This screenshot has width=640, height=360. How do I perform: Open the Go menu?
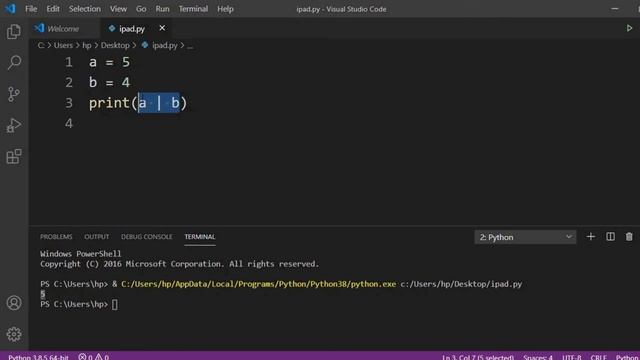pyautogui.click(x=141, y=9)
